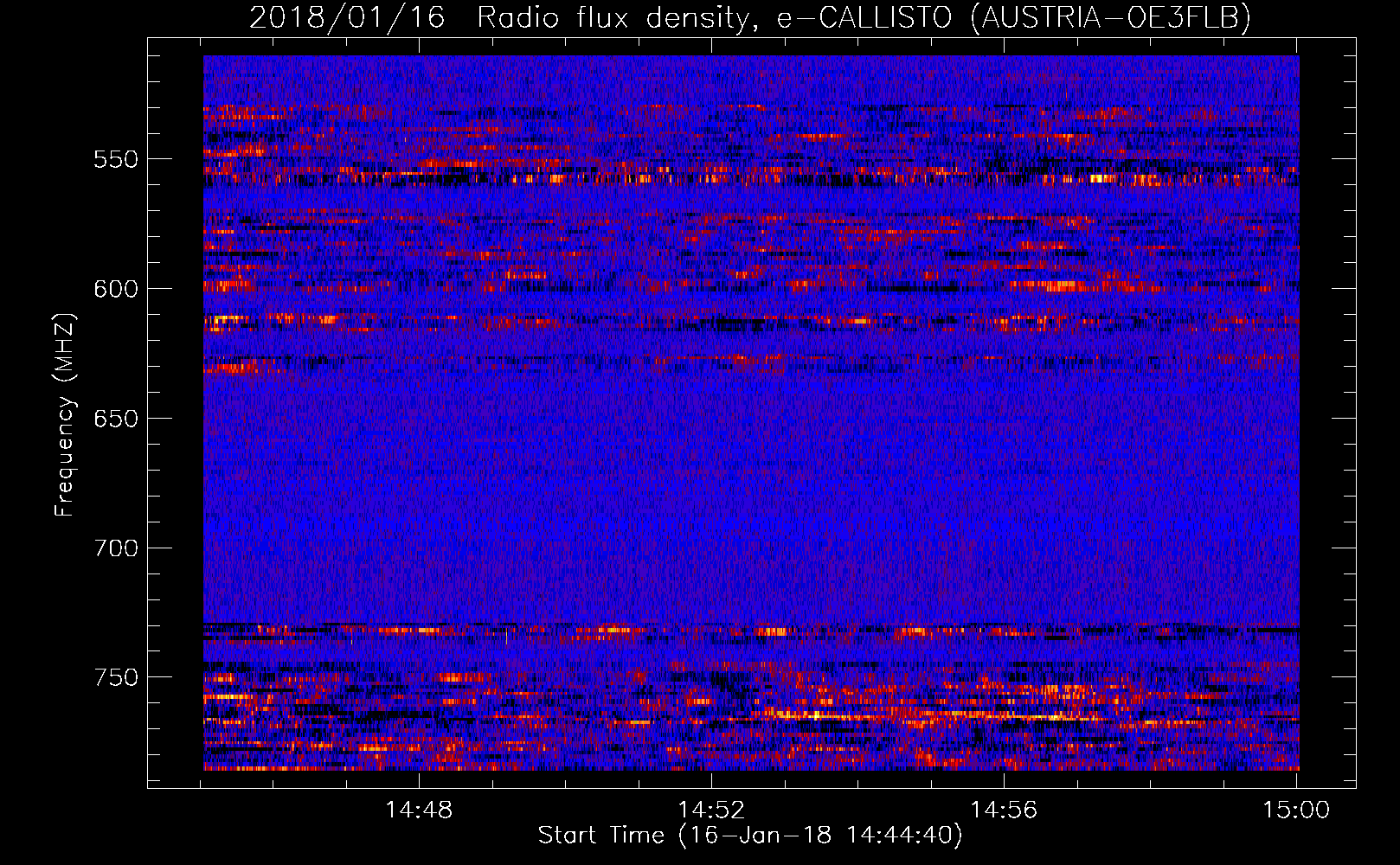The height and width of the screenshot is (865, 1400).
Task: Select the 550 frequency axis label
Action: click(x=116, y=160)
